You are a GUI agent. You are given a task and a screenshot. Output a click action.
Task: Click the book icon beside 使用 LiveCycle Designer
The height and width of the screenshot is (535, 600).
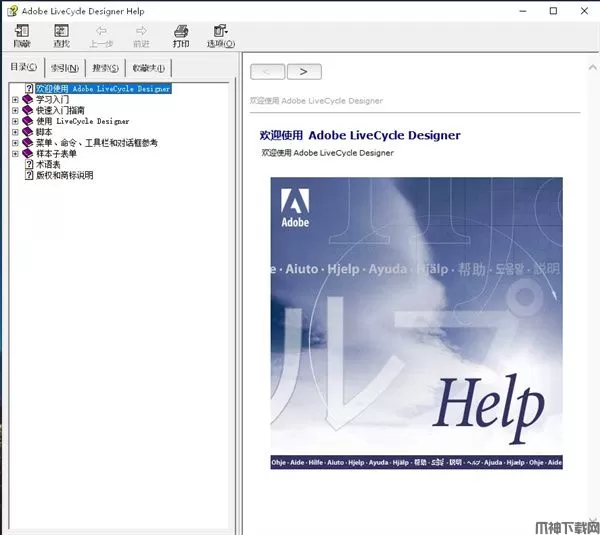28,121
